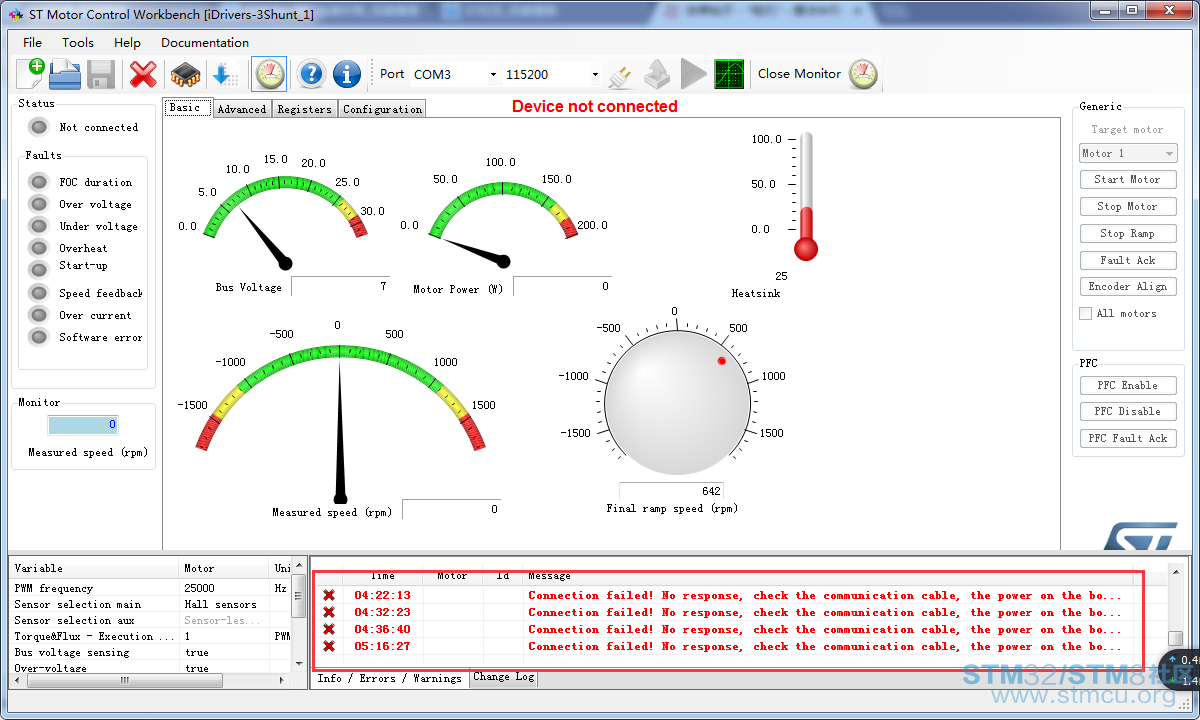Image resolution: width=1200 pixels, height=720 pixels.
Task: Click the Over current fault LED
Action: 39,315
